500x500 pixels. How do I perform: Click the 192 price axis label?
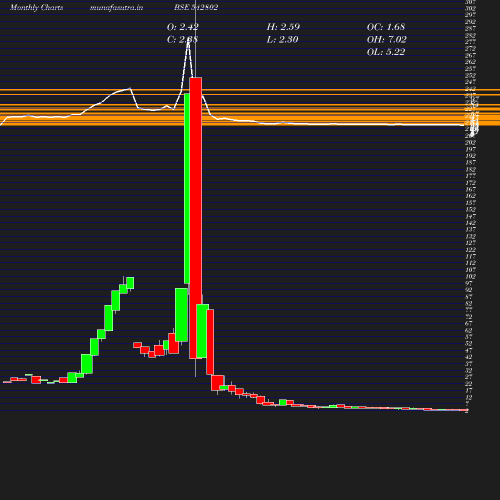(x=470, y=156)
